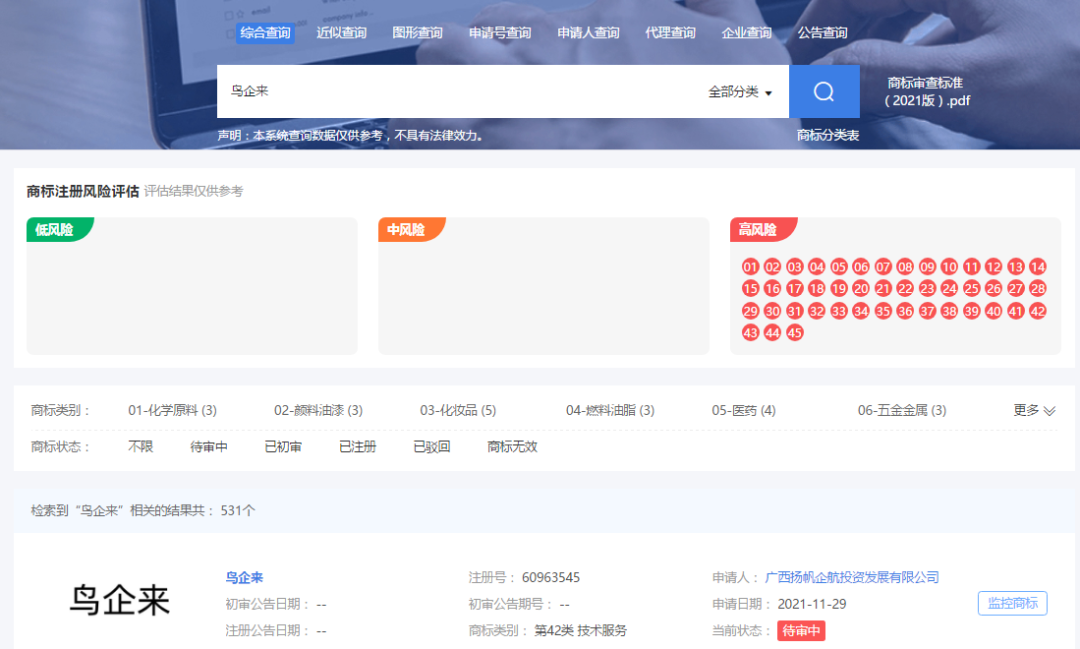Screen dimensions: 1080x649
Task: Select high-risk class badge 01
Action: point(750,267)
